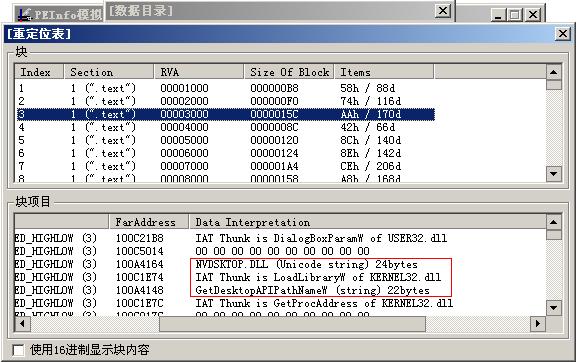Sort by Section column header
Viewport: 578px width, 362px height.
point(109,72)
